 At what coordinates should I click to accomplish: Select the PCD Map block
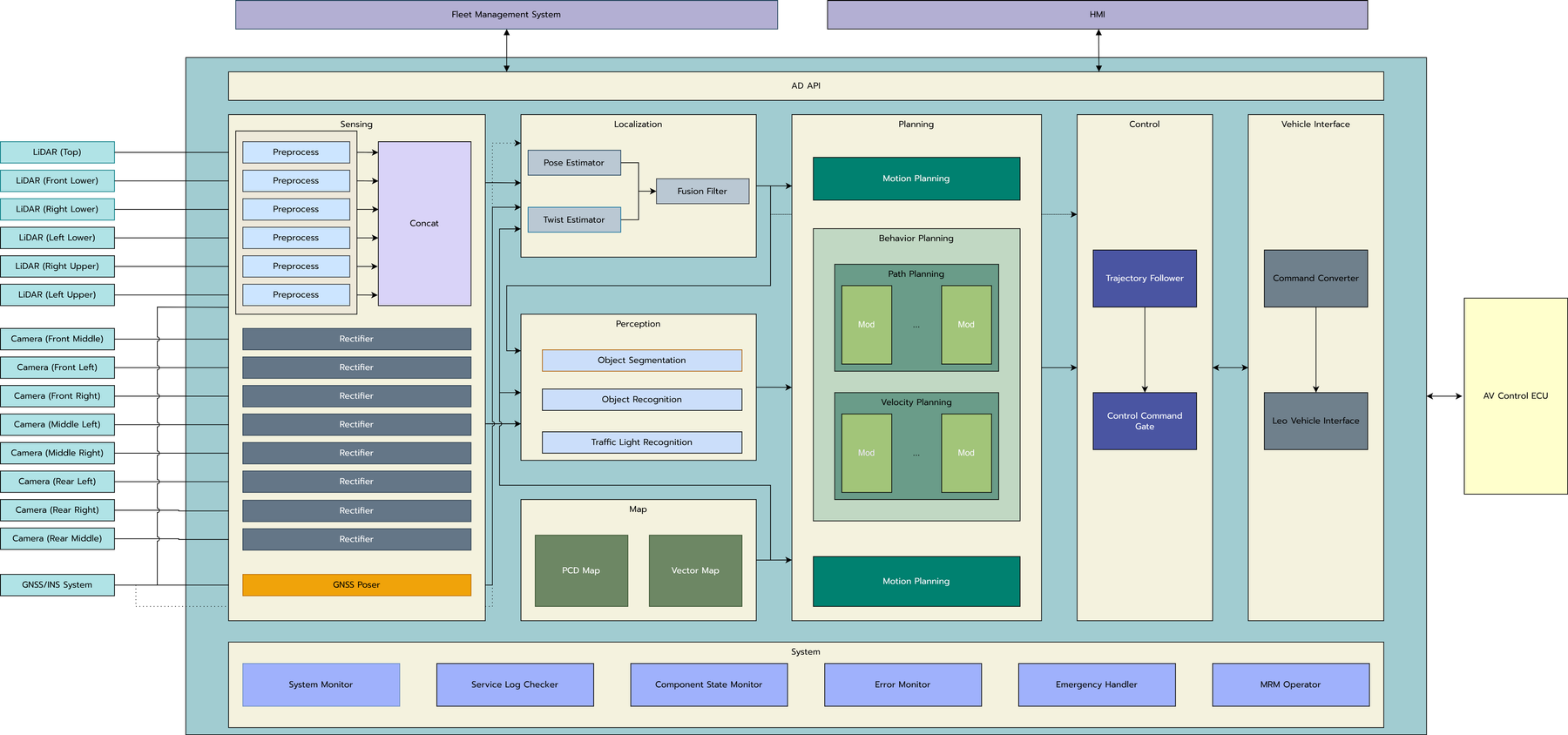tap(581, 571)
